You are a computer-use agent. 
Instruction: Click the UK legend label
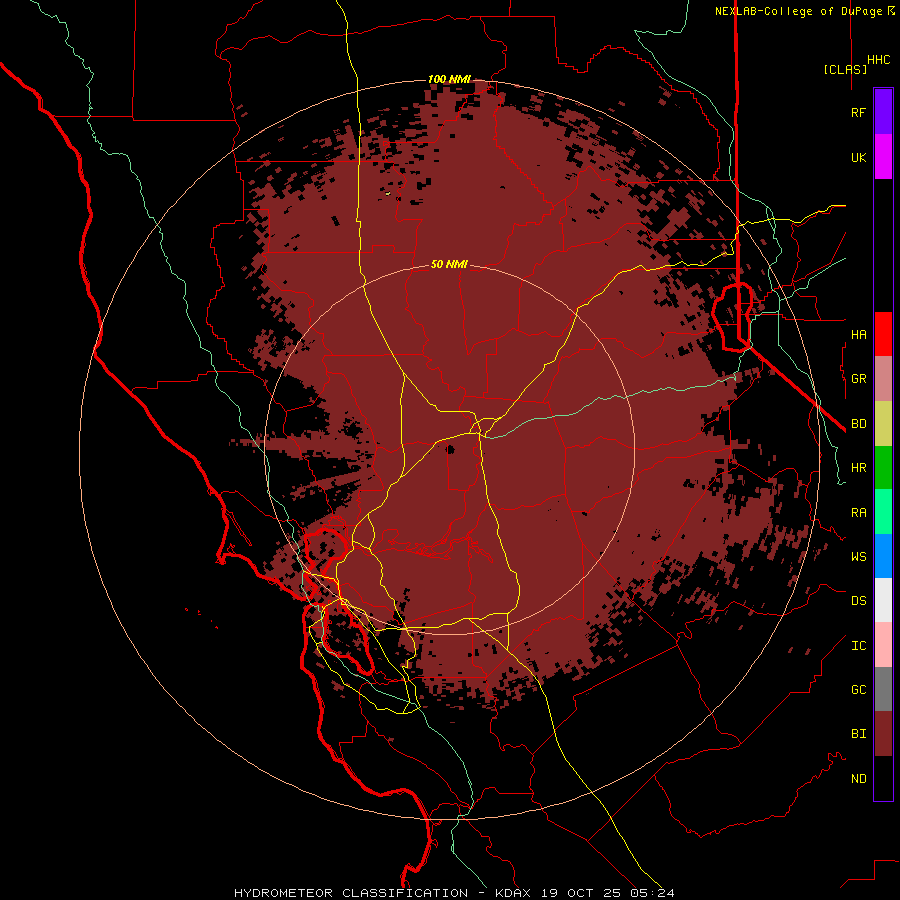click(x=858, y=157)
